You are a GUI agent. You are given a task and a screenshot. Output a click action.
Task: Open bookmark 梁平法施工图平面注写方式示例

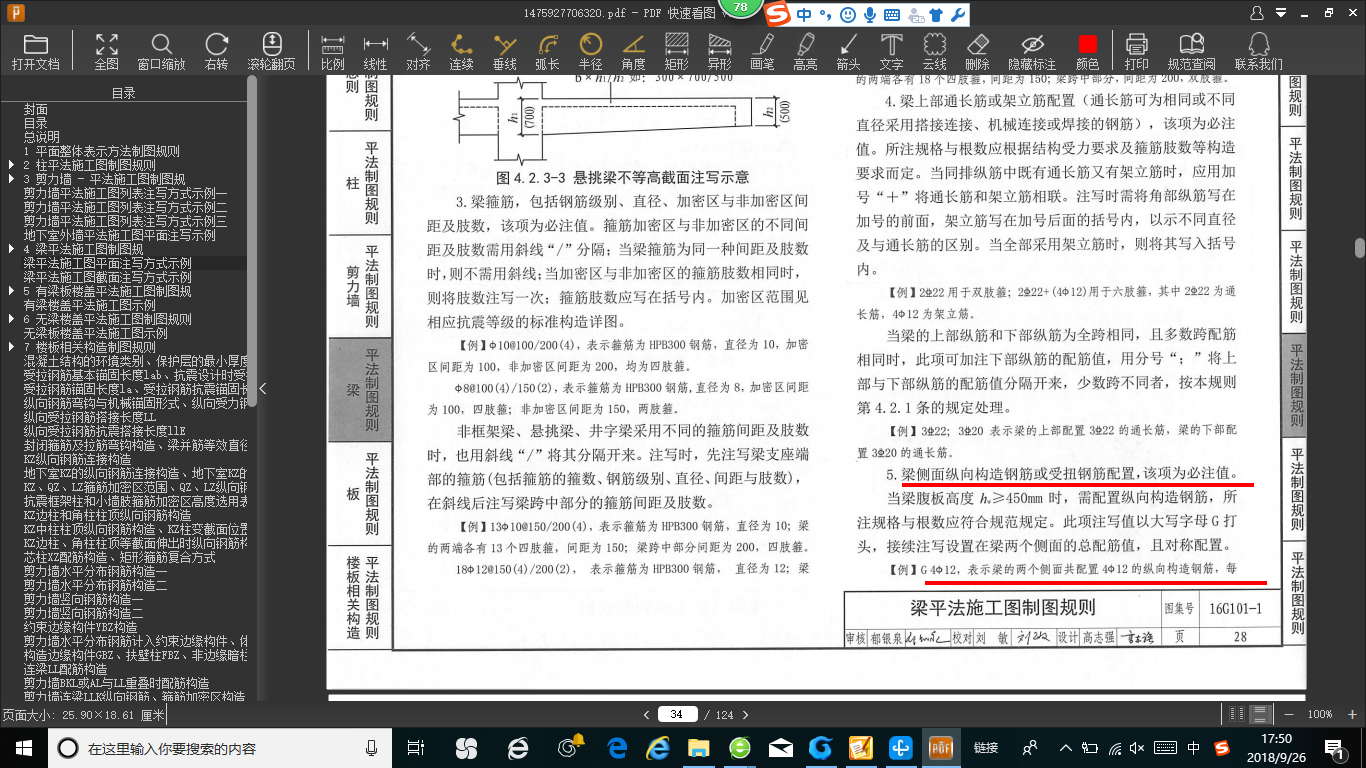click(x=108, y=263)
